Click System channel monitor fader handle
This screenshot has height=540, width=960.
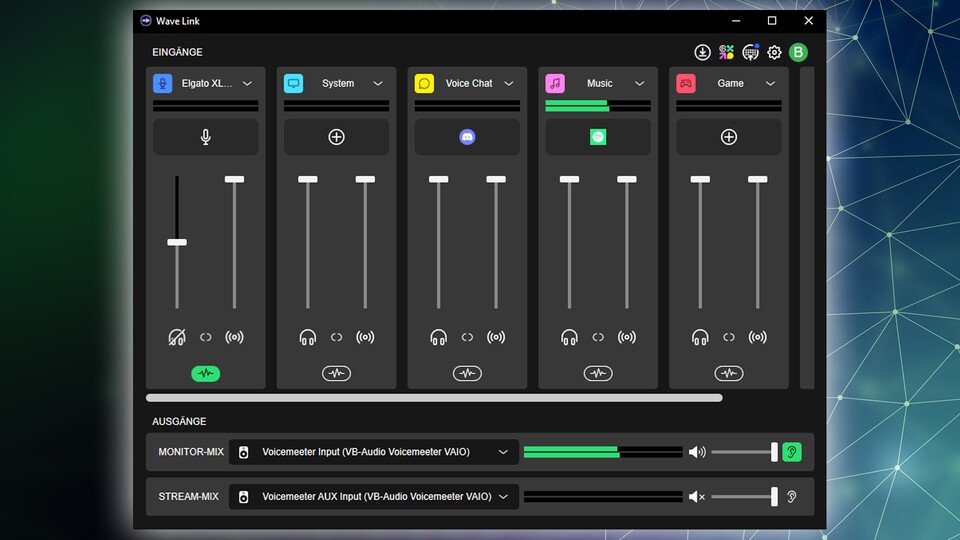click(307, 179)
